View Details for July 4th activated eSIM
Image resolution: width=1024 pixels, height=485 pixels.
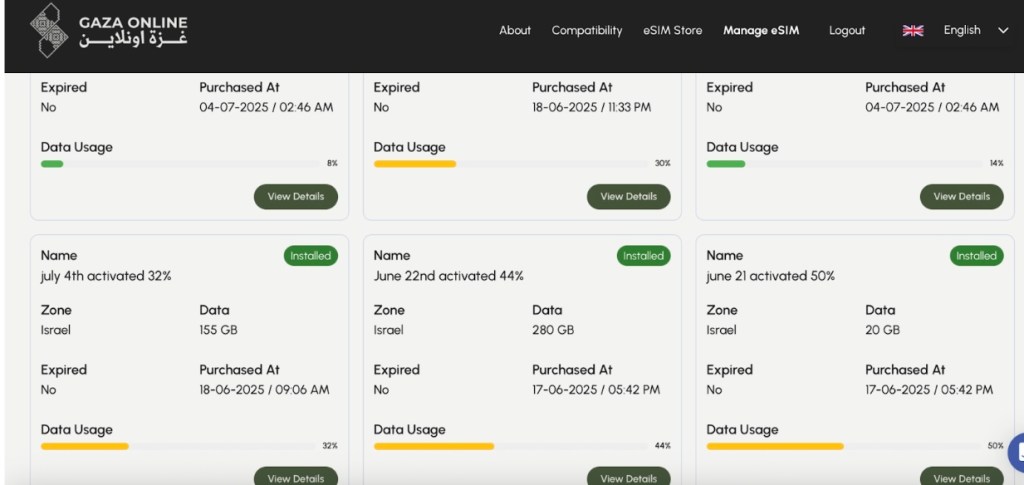pyautogui.click(x=295, y=477)
